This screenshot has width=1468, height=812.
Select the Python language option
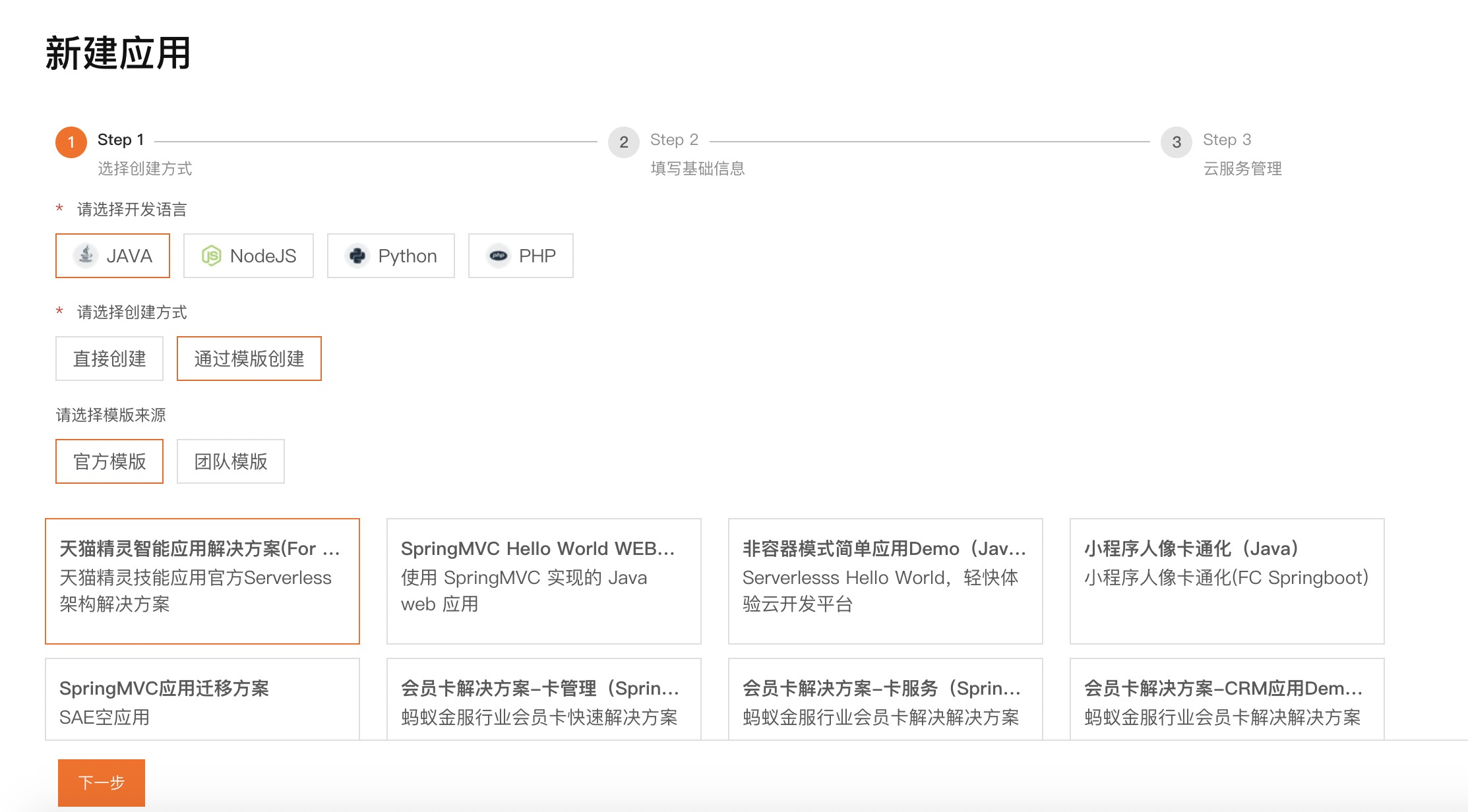(x=391, y=256)
